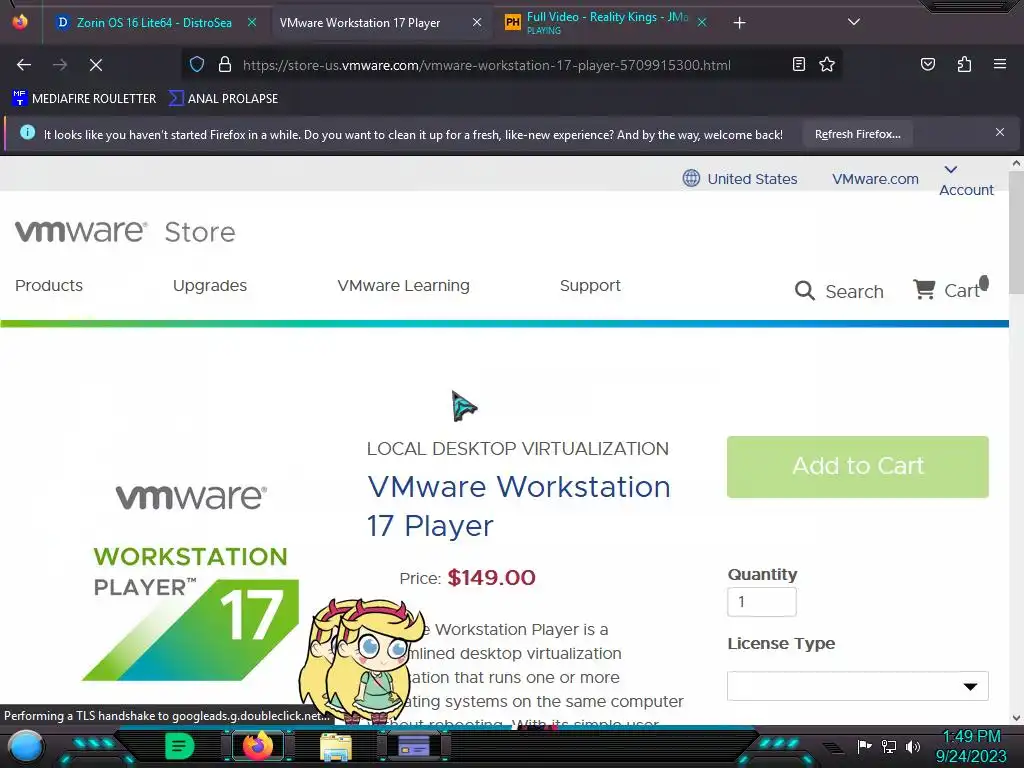The image size is (1024, 768).
Task: Open the Firefox hamburger menu
Action: coord(999,64)
